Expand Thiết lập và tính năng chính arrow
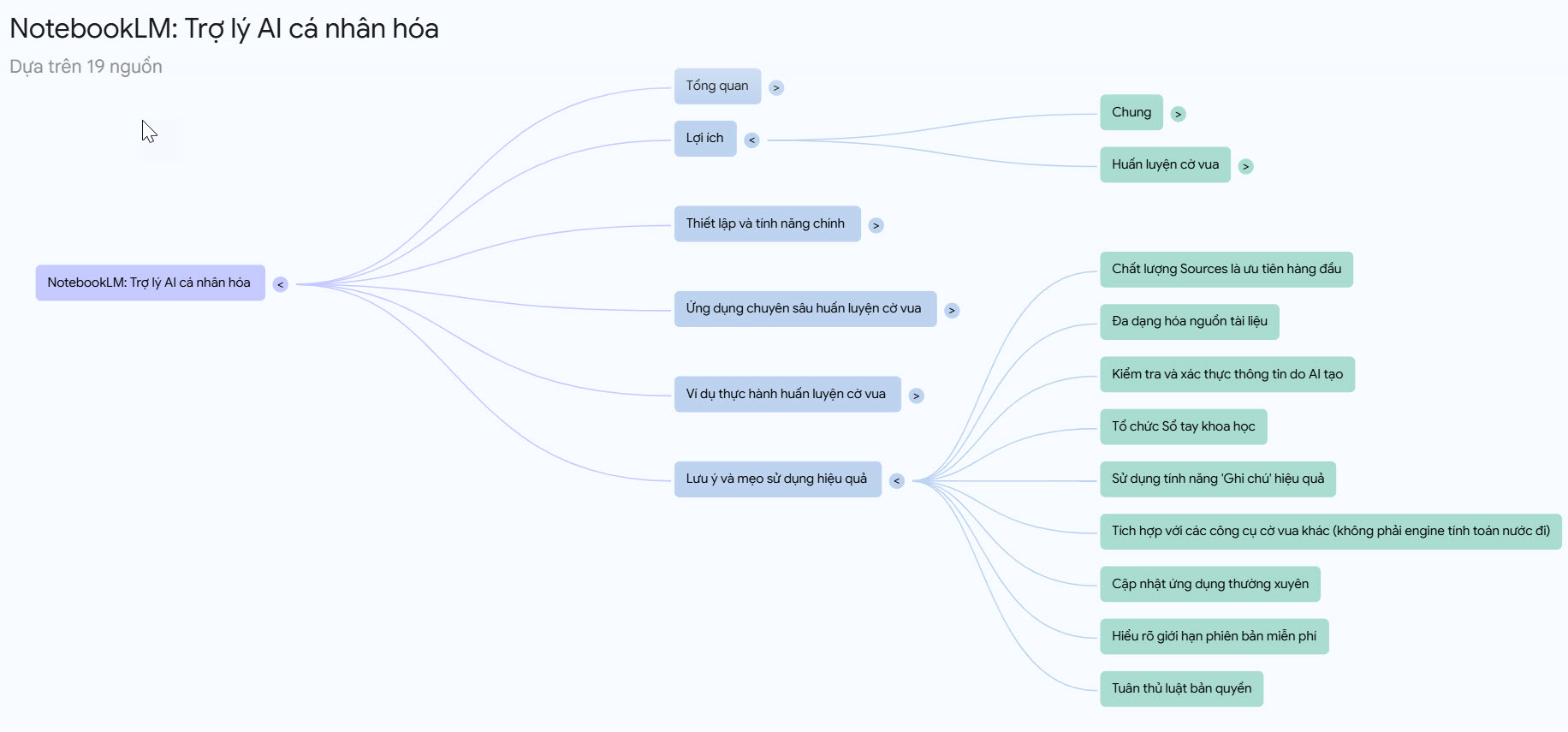Screen dimensions: 1568x732 point(876,225)
